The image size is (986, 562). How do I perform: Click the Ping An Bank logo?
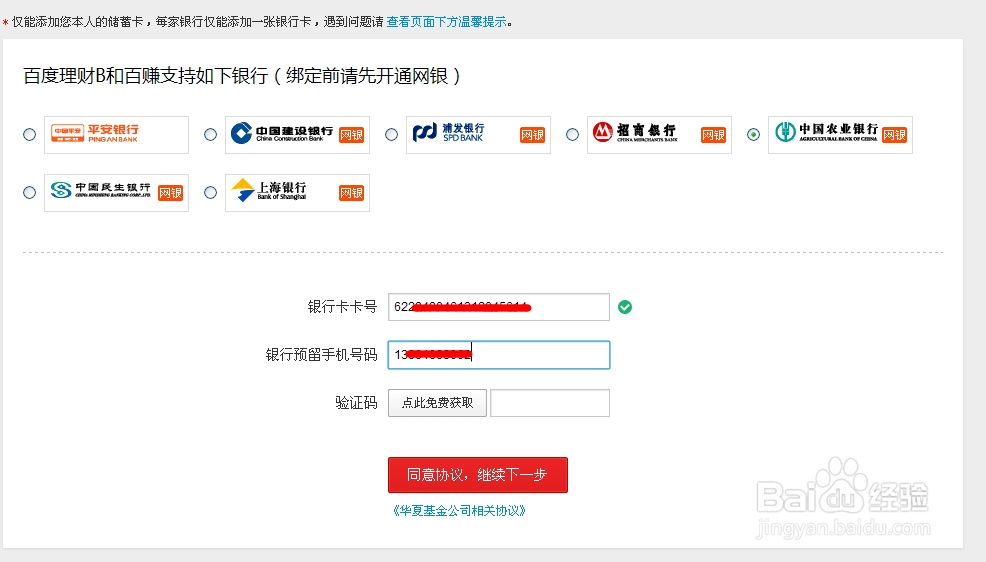pos(116,135)
